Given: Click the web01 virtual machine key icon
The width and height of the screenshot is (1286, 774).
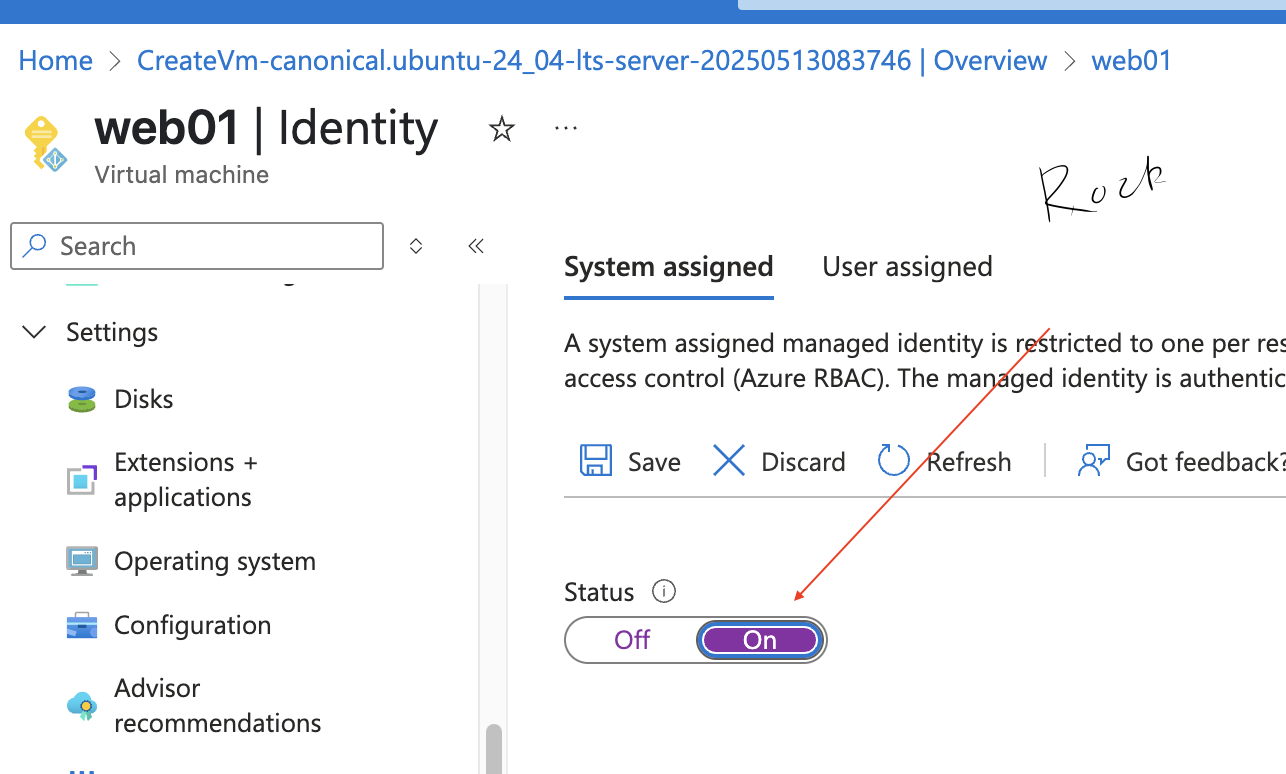Looking at the screenshot, I should point(46,144).
